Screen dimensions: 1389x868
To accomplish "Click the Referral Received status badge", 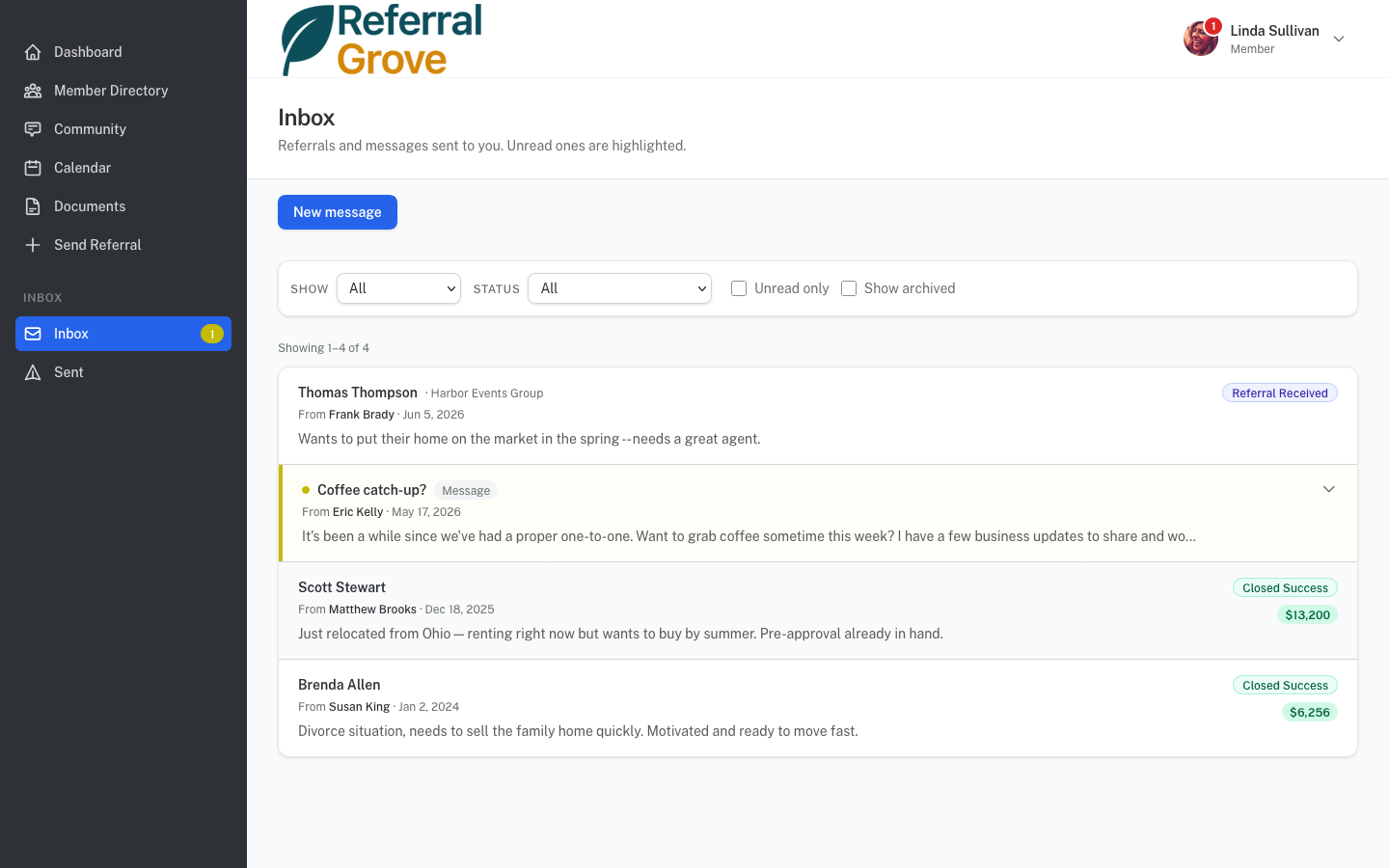I will 1280,393.
